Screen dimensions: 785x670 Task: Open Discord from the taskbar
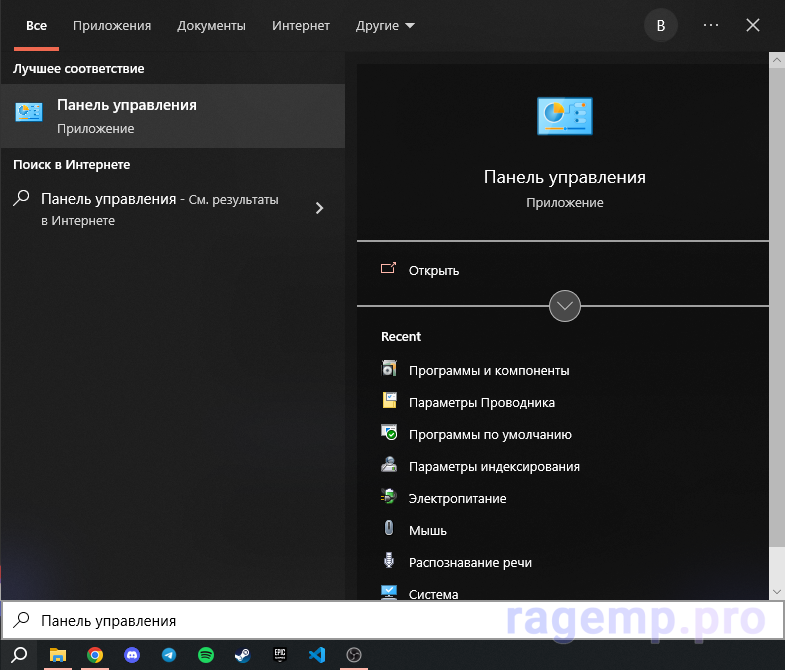point(132,655)
